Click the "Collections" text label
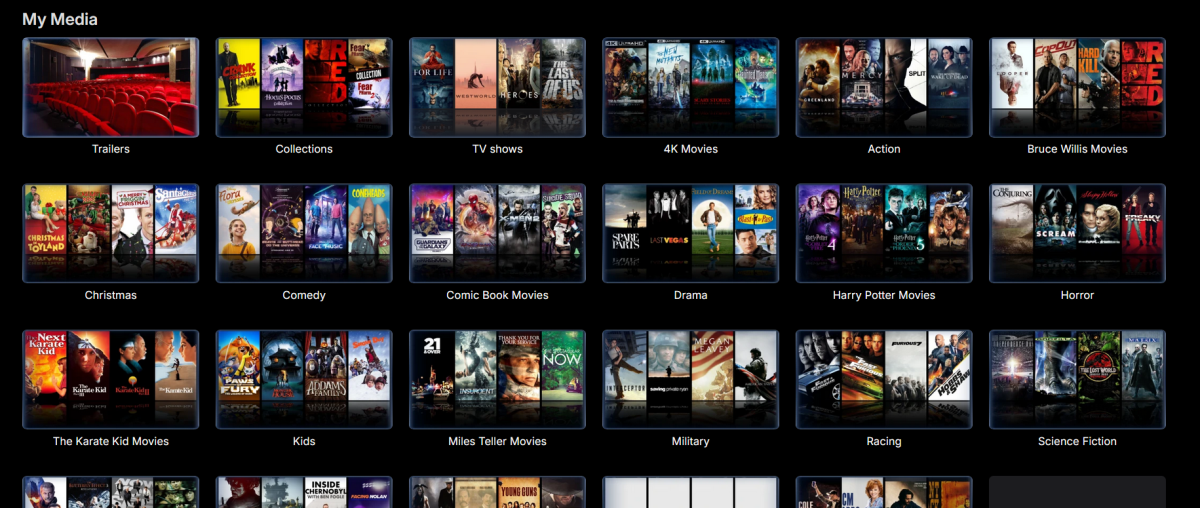Screen dimensions: 1200x508 tap(304, 149)
